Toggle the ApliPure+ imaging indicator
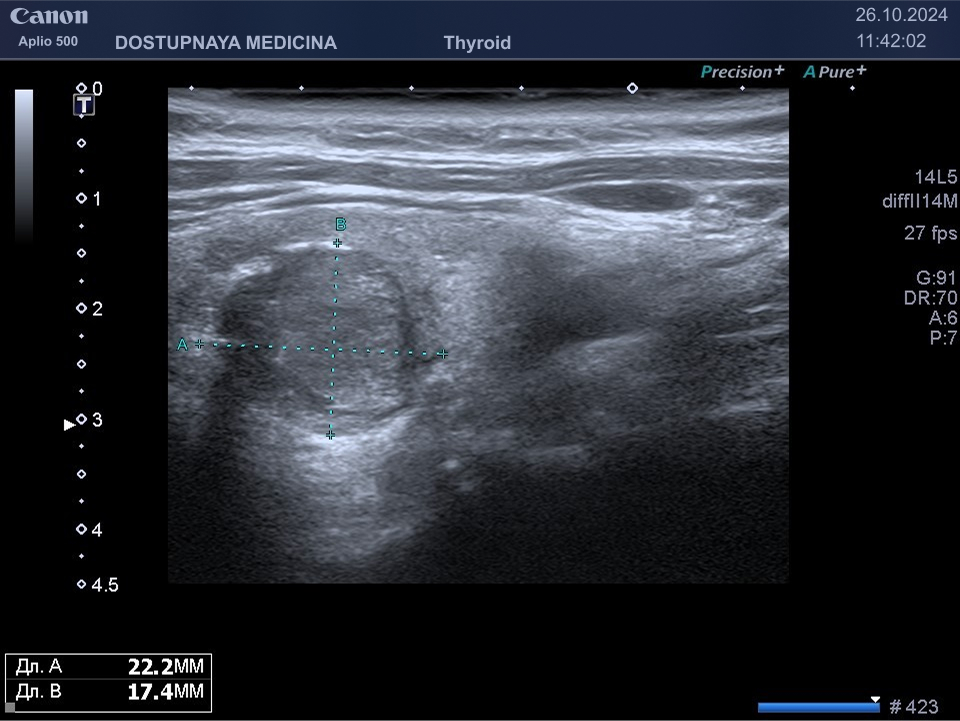The image size is (960, 721). 835,71
